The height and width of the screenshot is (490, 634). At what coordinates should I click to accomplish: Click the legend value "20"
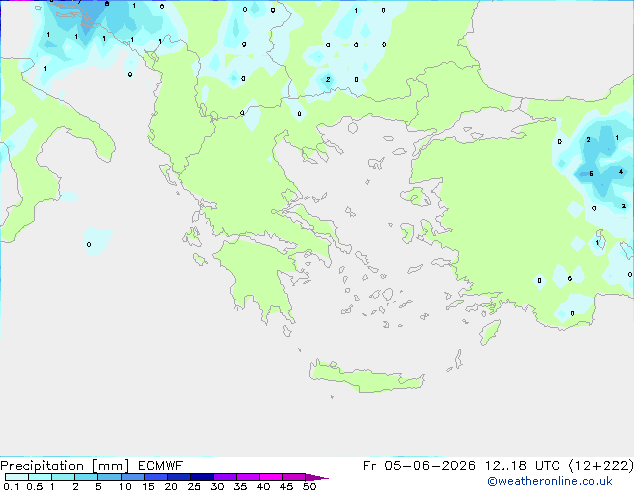pos(171,486)
